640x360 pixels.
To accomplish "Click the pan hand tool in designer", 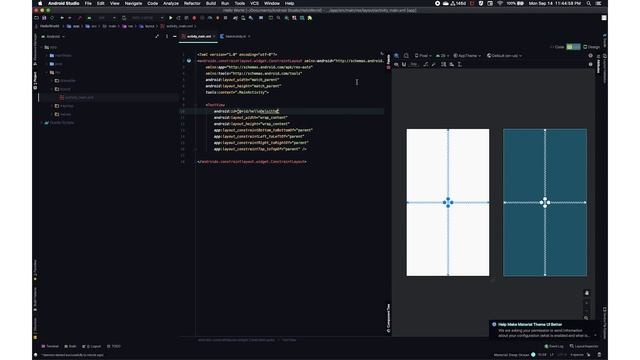I will click(587, 293).
